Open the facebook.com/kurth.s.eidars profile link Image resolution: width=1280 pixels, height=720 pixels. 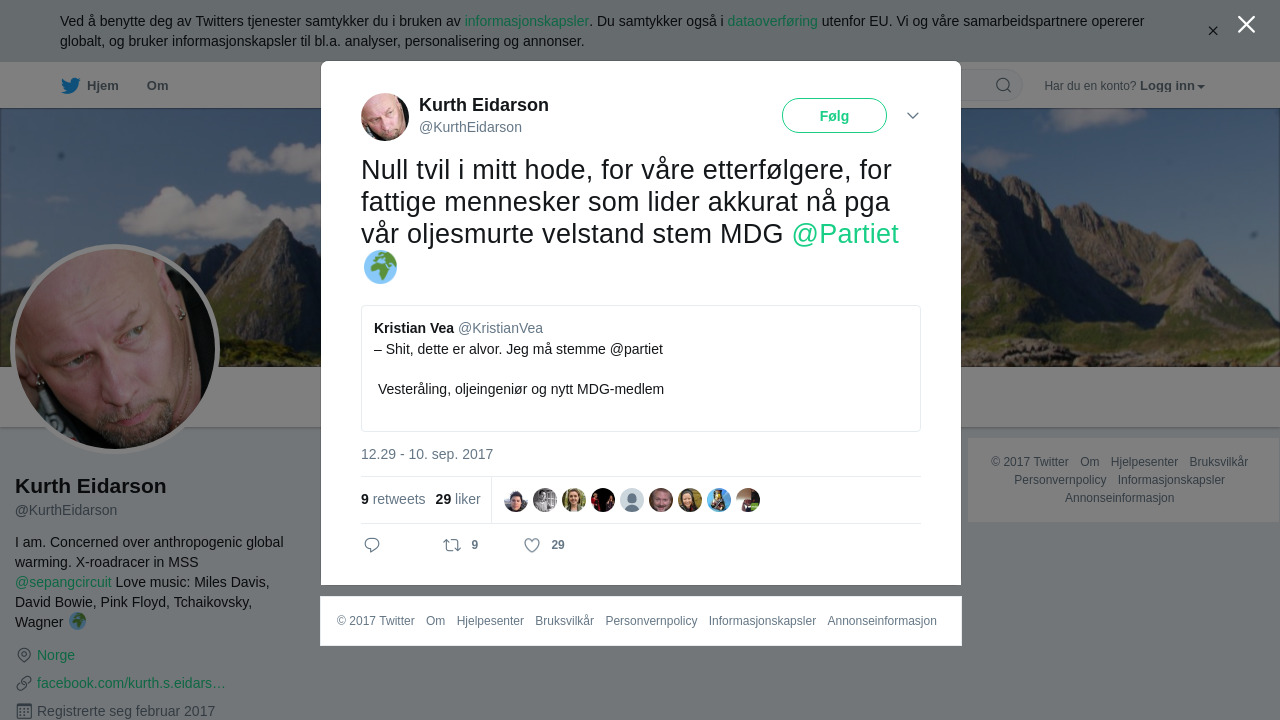point(131,683)
